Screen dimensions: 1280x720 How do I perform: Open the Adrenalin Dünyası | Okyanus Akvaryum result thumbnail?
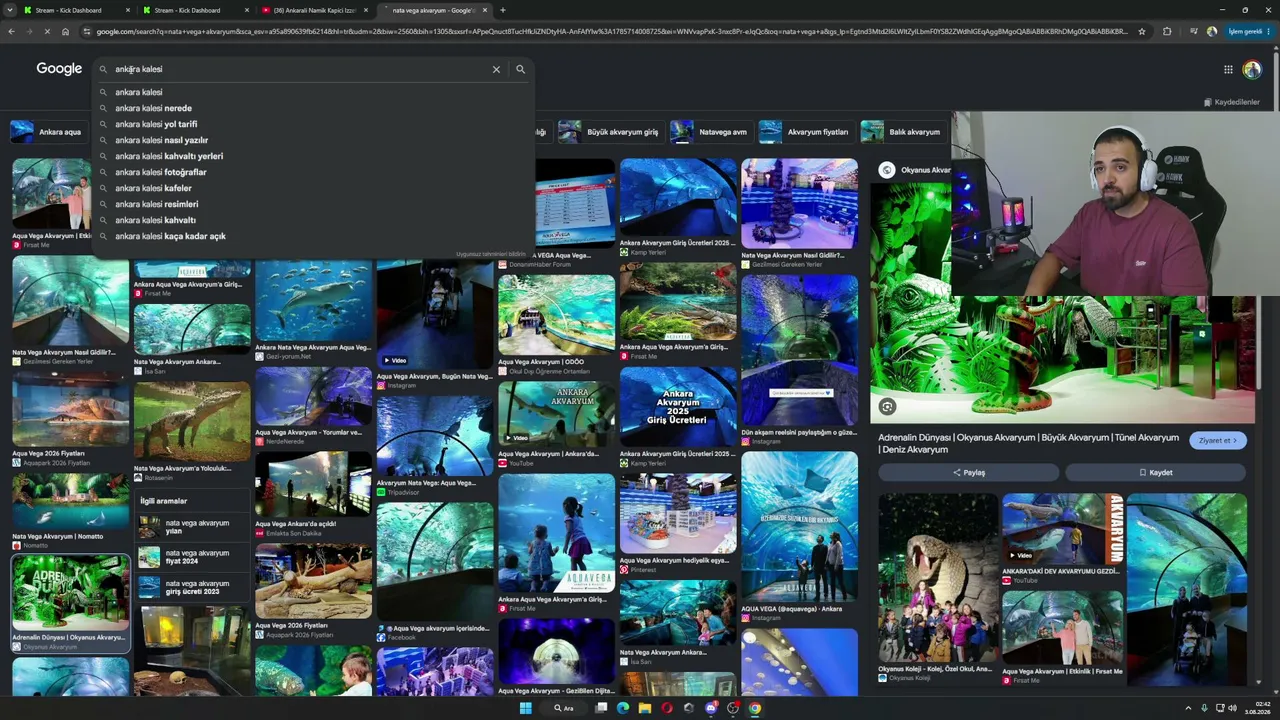click(x=70, y=594)
